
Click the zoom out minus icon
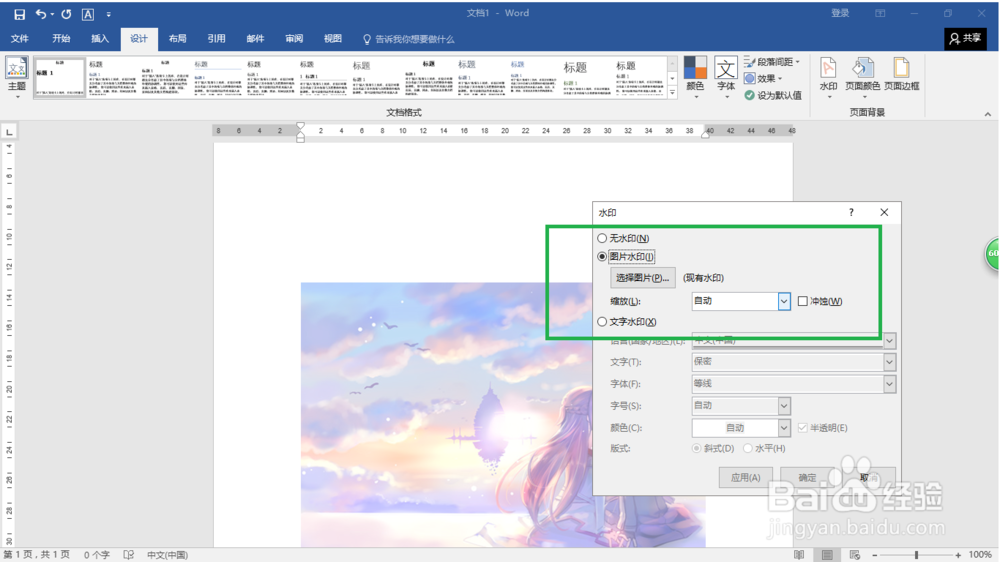coord(875,555)
